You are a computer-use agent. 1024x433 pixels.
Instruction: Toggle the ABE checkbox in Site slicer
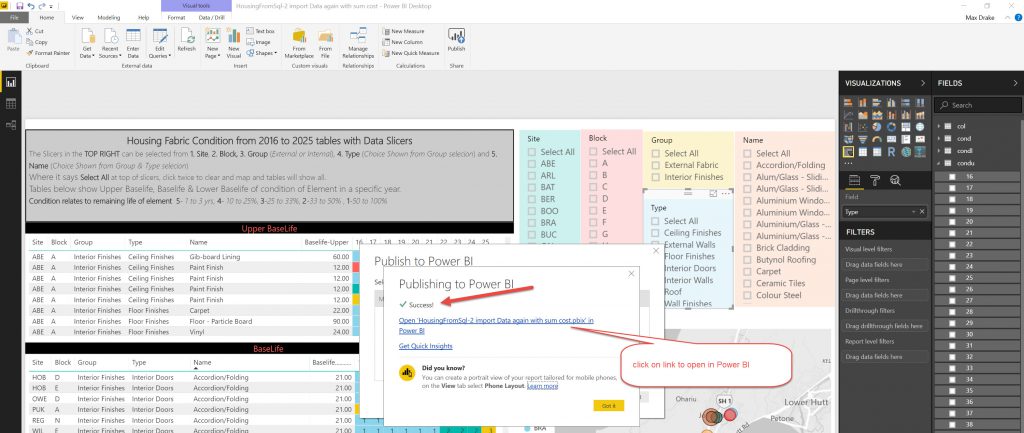[x=532, y=163]
